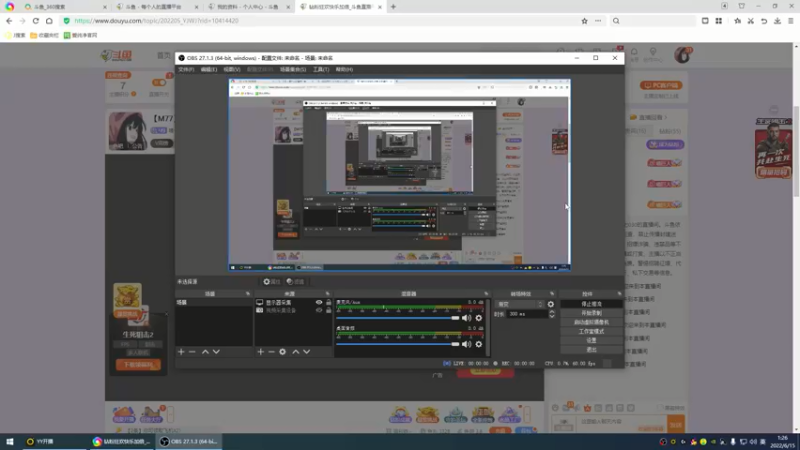The image size is (800, 450).
Task: Click the source Filters button below the preview
Action: point(295,282)
